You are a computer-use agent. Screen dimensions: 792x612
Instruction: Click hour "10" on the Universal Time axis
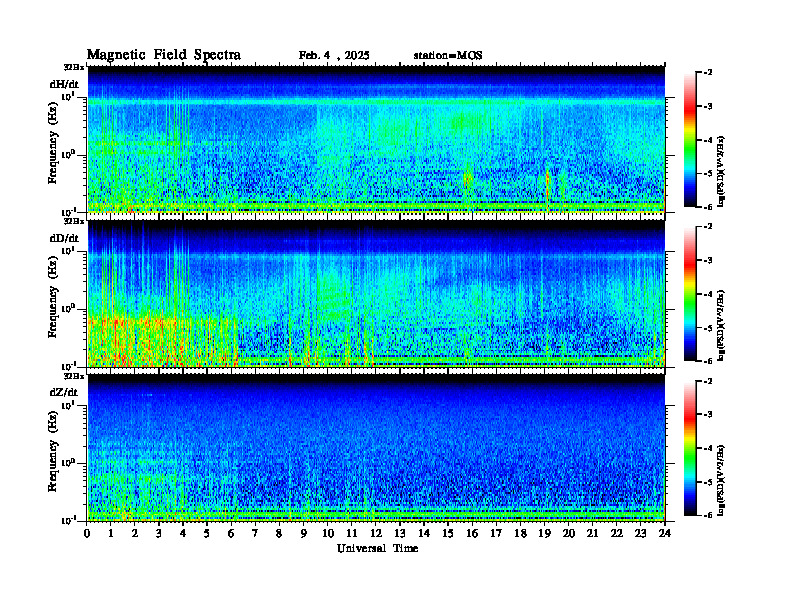tap(328, 533)
